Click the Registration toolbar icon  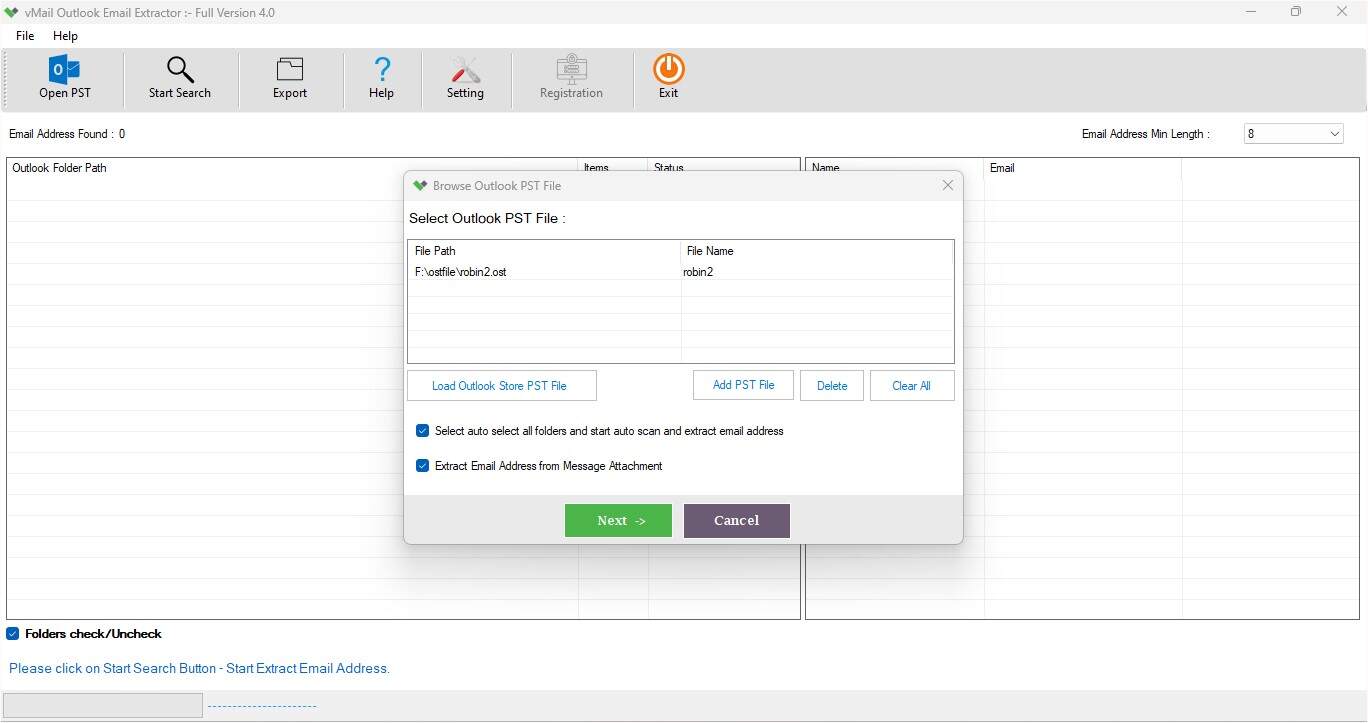tap(571, 69)
